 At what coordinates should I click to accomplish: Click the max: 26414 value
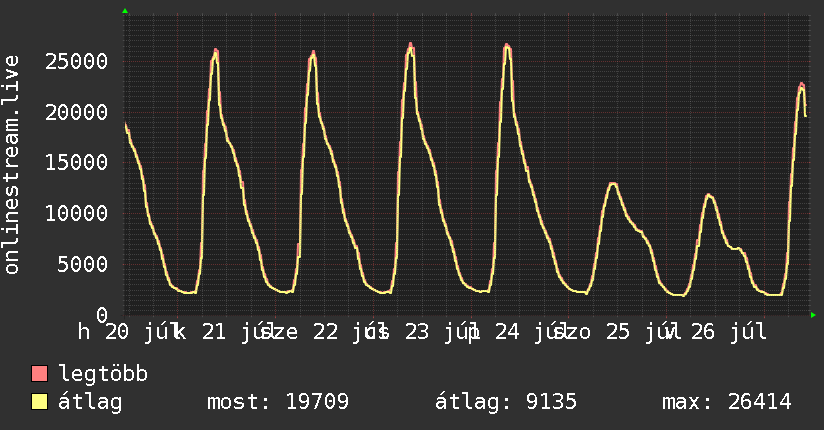tap(727, 402)
